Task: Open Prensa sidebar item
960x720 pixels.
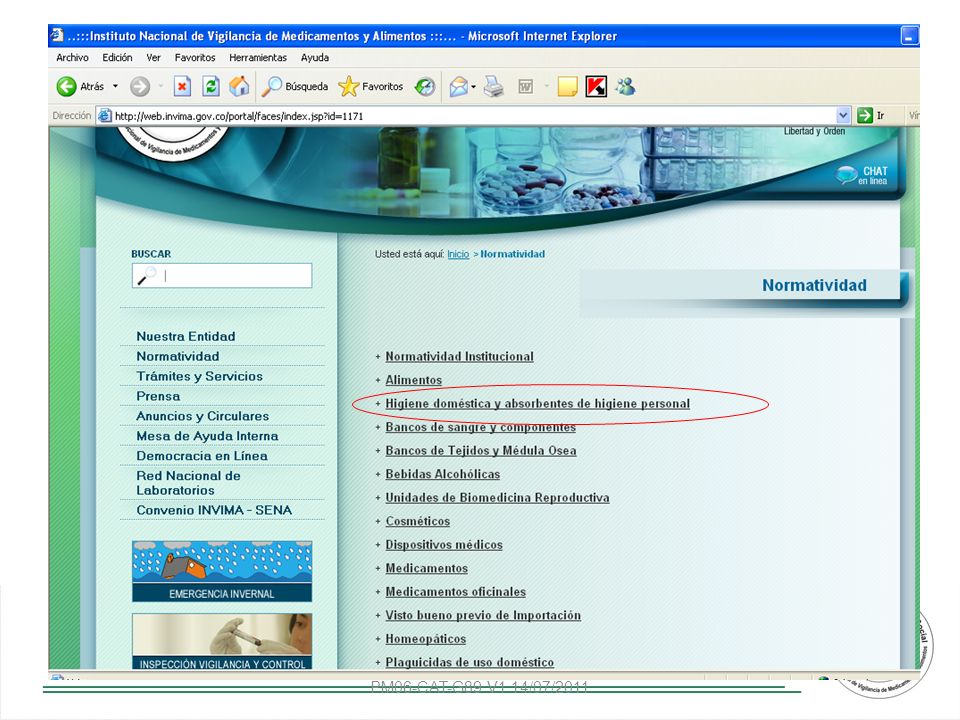Action: [x=158, y=396]
